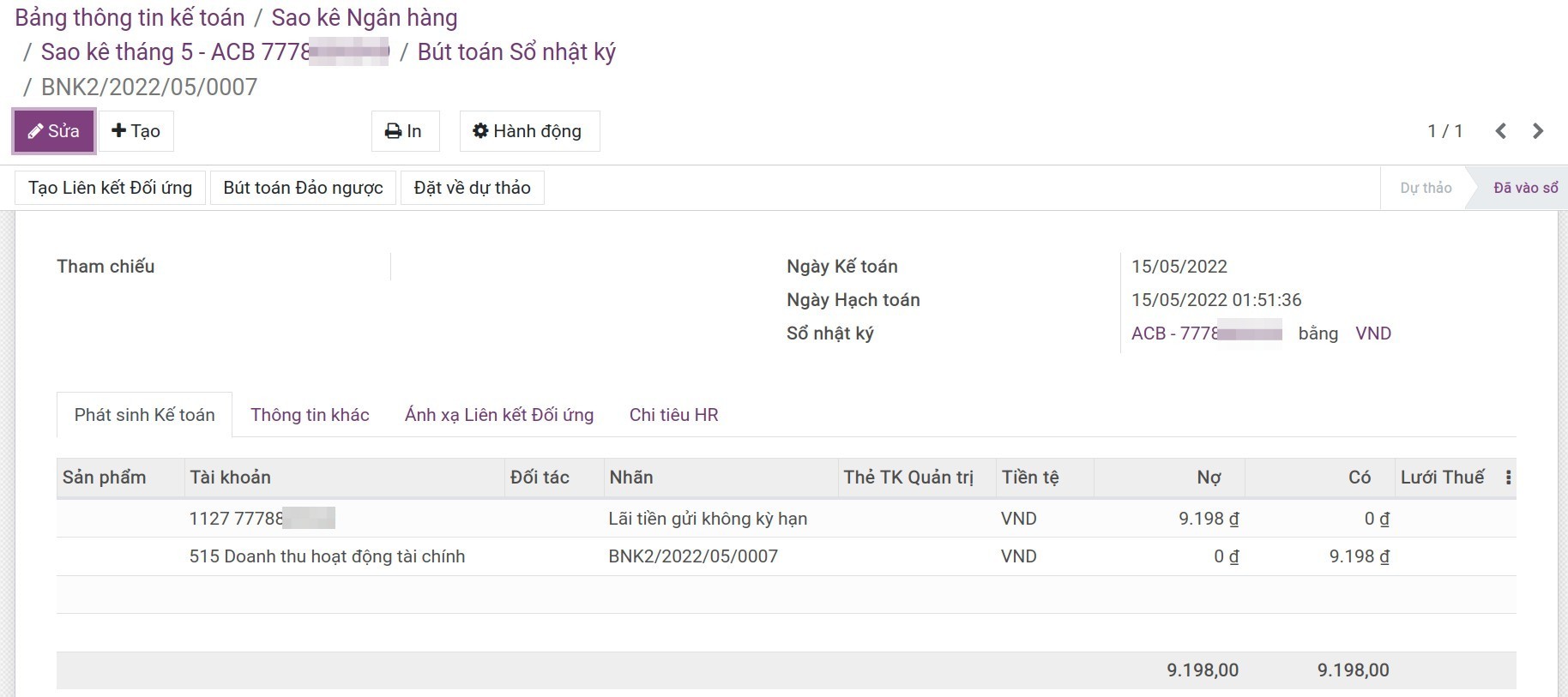1568x697 pixels.
Task: Open Ánh xạ Liên kết Đối ứng tab
Action: click(498, 415)
